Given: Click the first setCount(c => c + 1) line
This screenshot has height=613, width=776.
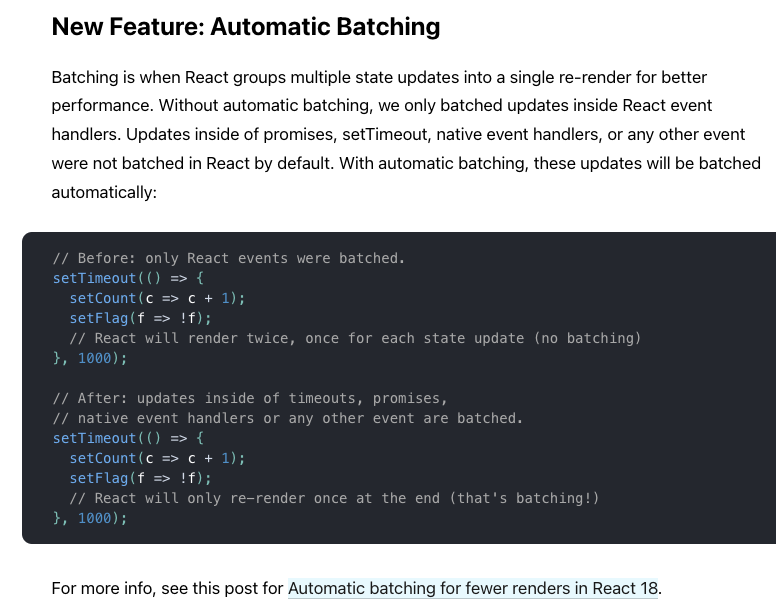Looking at the screenshot, I should tap(157, 298).
